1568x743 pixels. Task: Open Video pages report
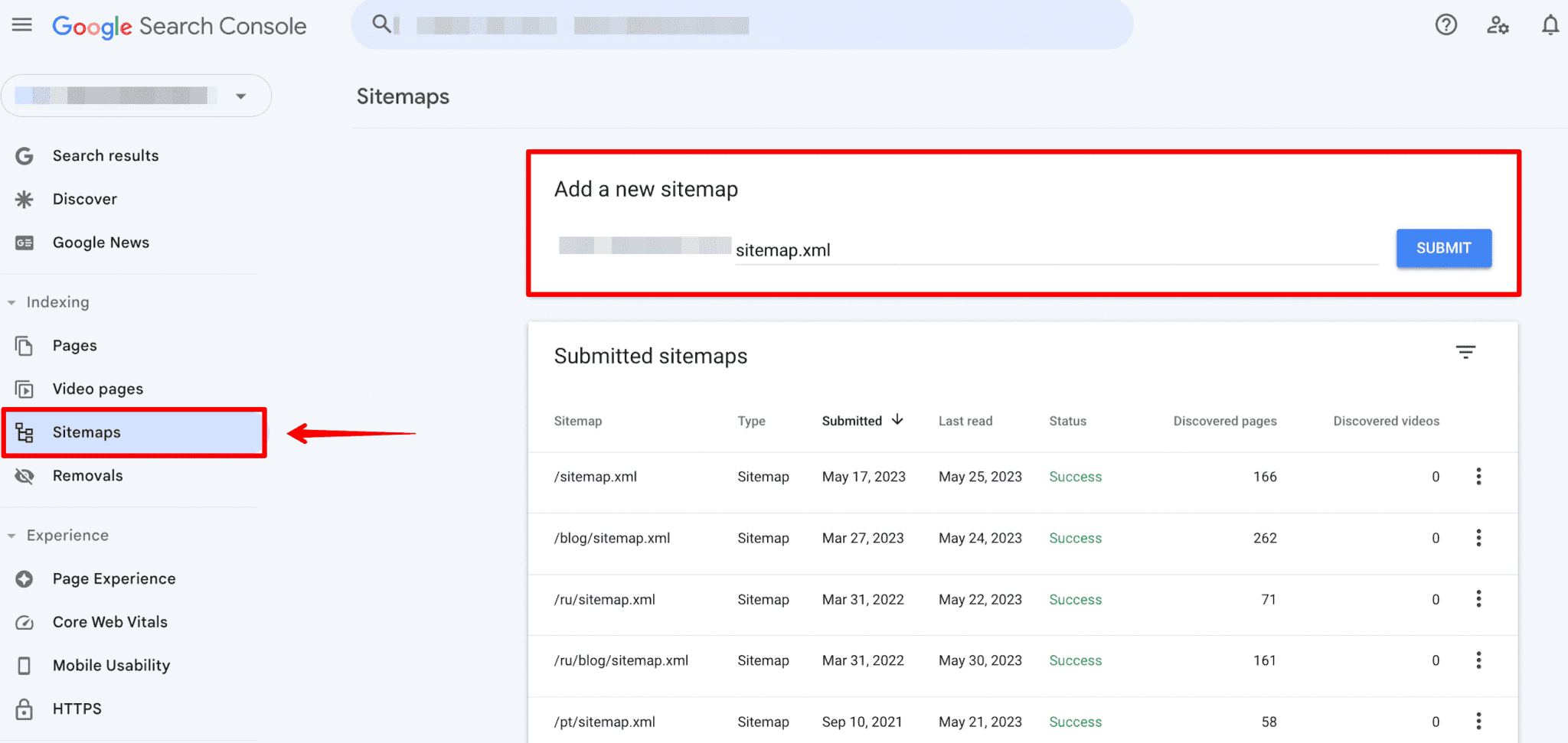click(x=98, y=389)
